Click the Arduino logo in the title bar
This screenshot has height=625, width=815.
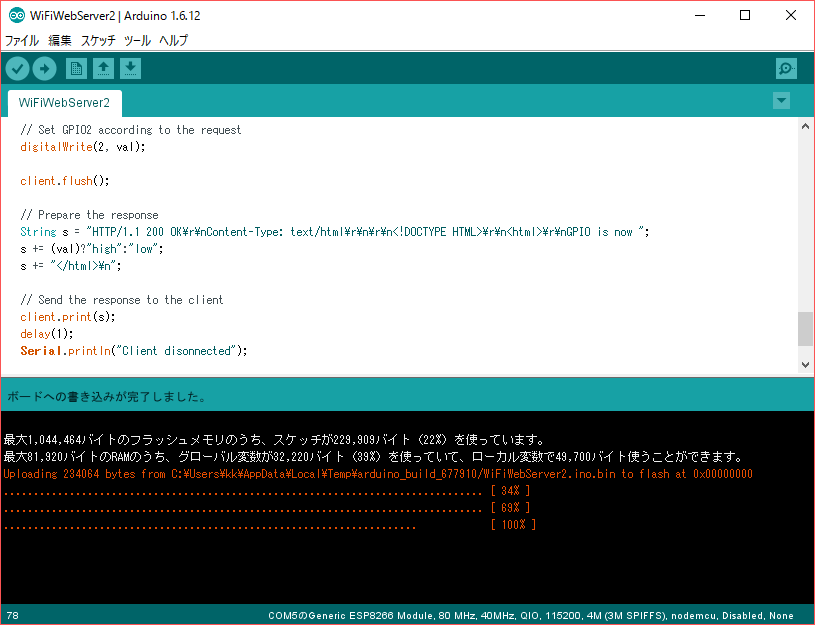coord(14,15)
